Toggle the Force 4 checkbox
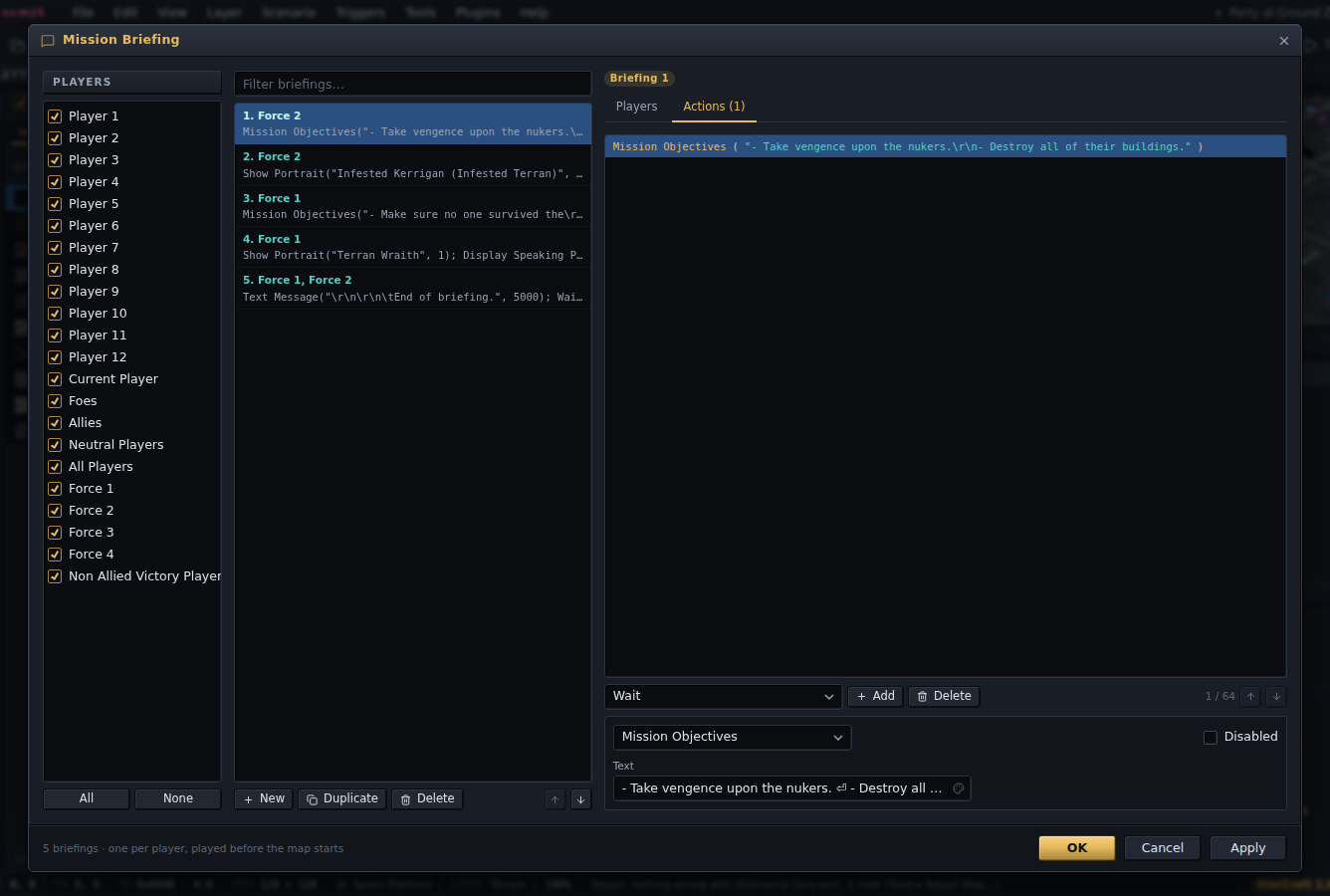Screen dimensions: 1330x896 tap(55, 555)
